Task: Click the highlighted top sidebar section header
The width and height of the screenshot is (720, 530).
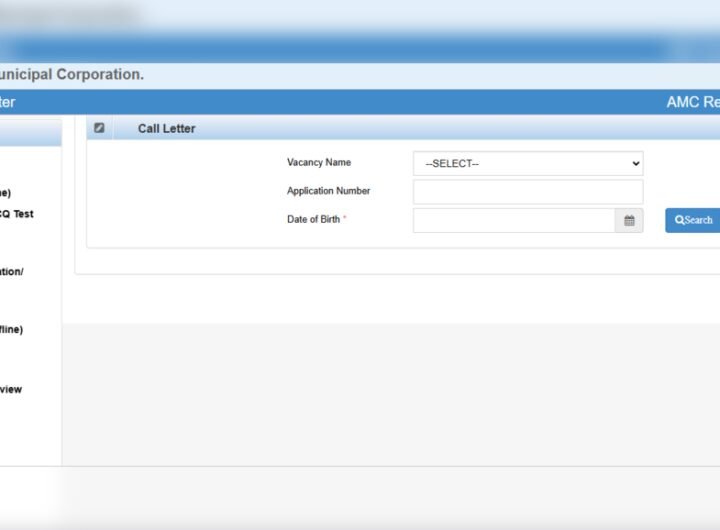Action: tap(30, 133)
